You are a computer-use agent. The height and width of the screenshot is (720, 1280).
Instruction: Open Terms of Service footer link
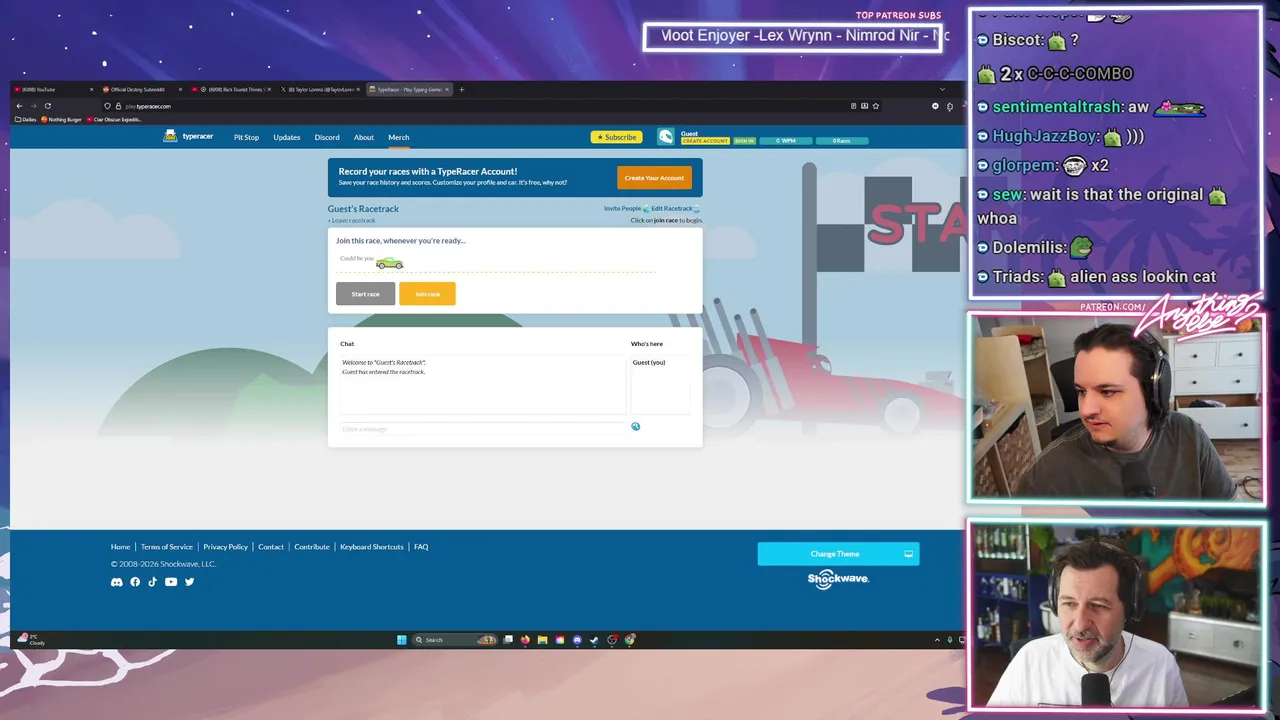pyautogui.click(x=166, y=547)
